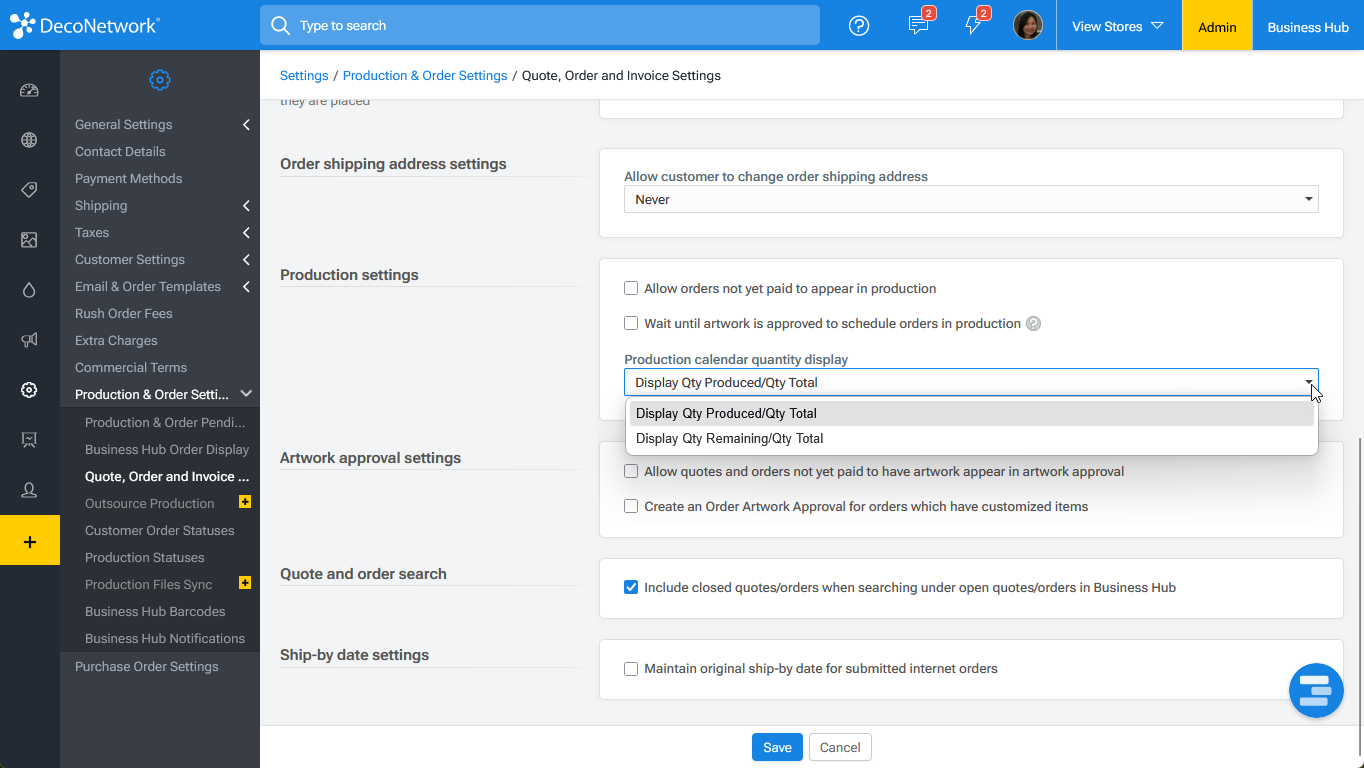The height and width of the screenshot is (768, 1364).
Task: Select Display Qty Produced/Qty Total option
Action: (x=971, y=413)
